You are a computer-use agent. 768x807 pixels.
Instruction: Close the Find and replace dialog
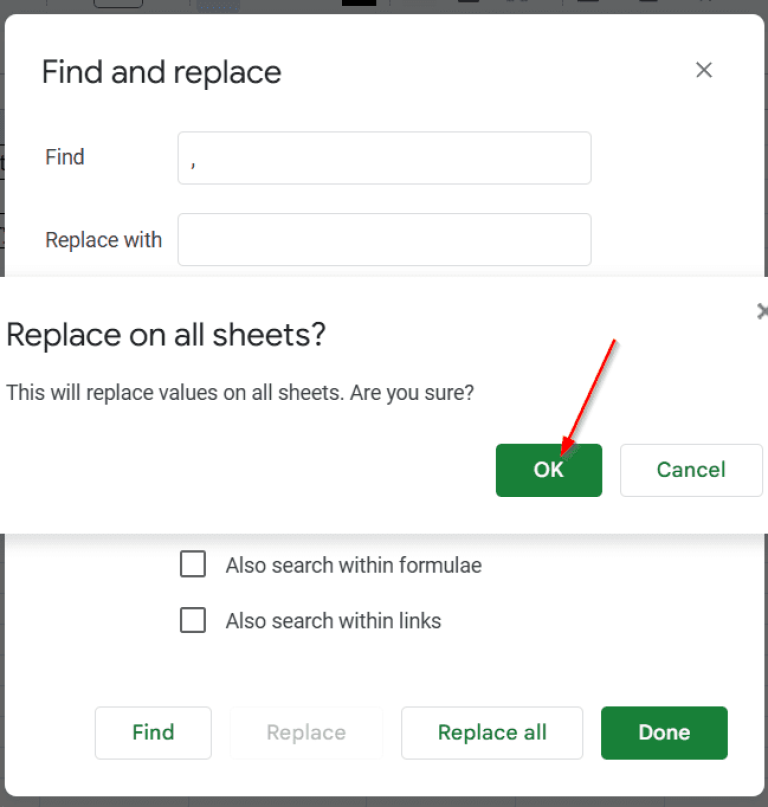point(704,70)
